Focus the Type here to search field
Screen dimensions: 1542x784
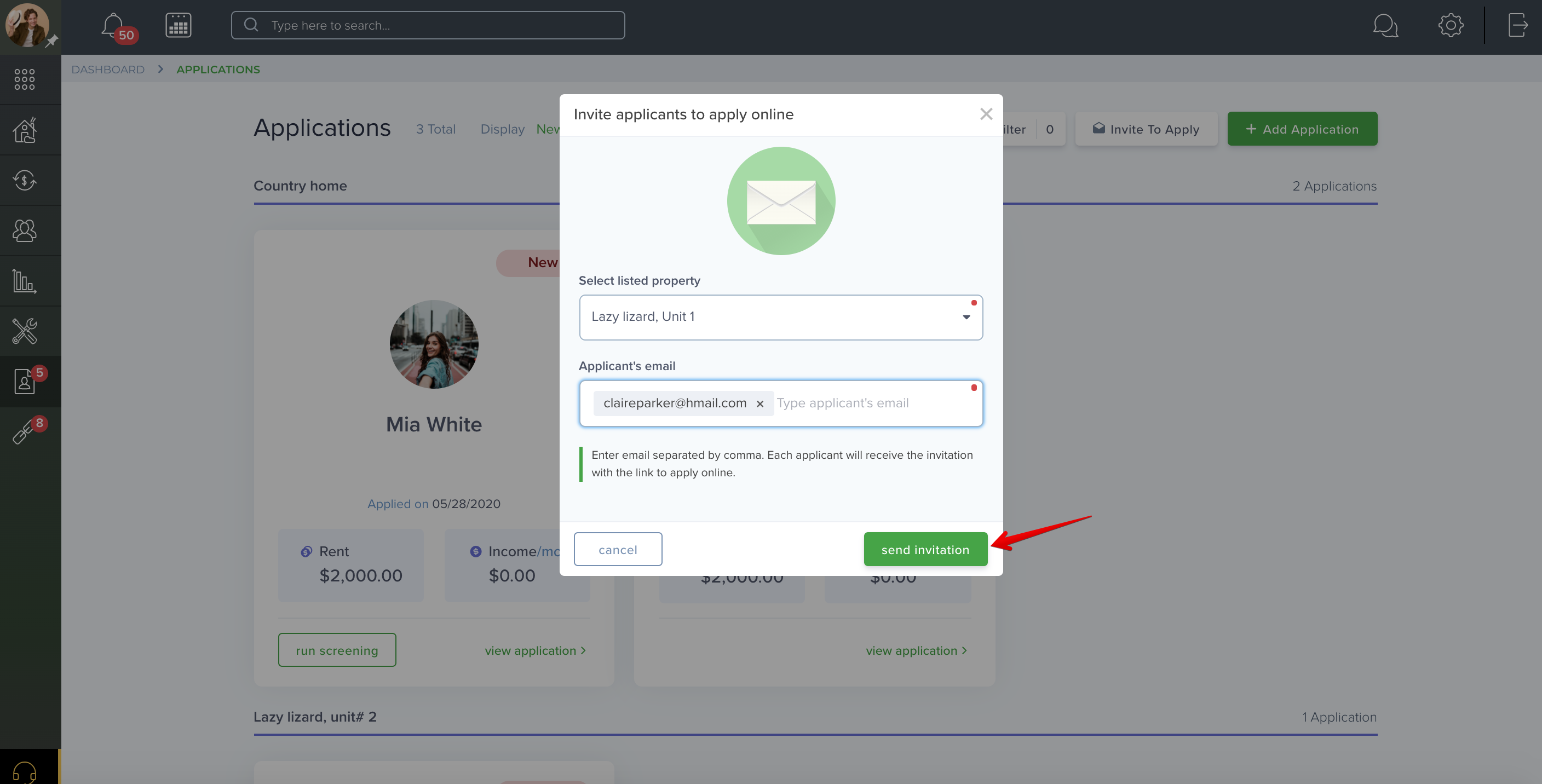[428, 25]
